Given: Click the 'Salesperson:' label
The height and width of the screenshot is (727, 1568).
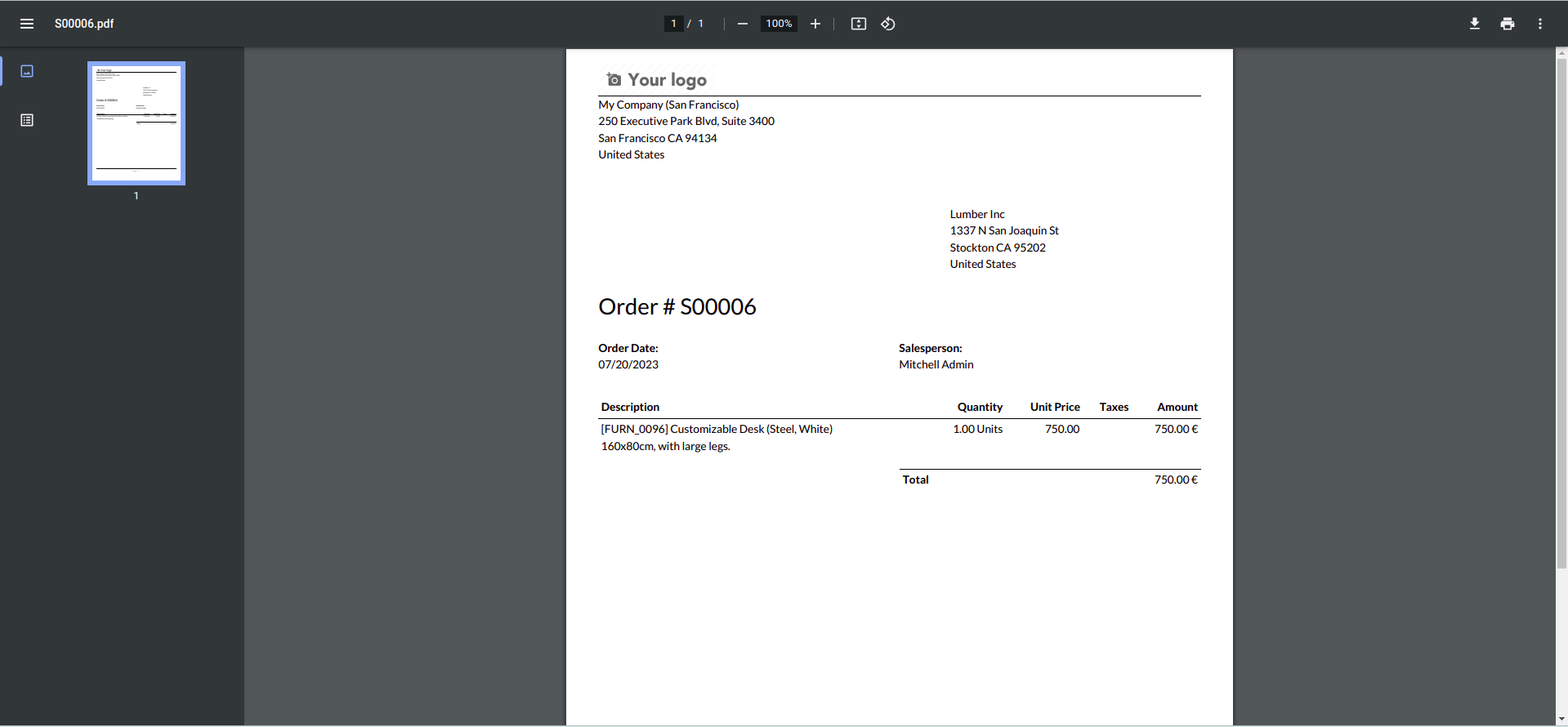Looking at the screenshot, I should [931, 348].
